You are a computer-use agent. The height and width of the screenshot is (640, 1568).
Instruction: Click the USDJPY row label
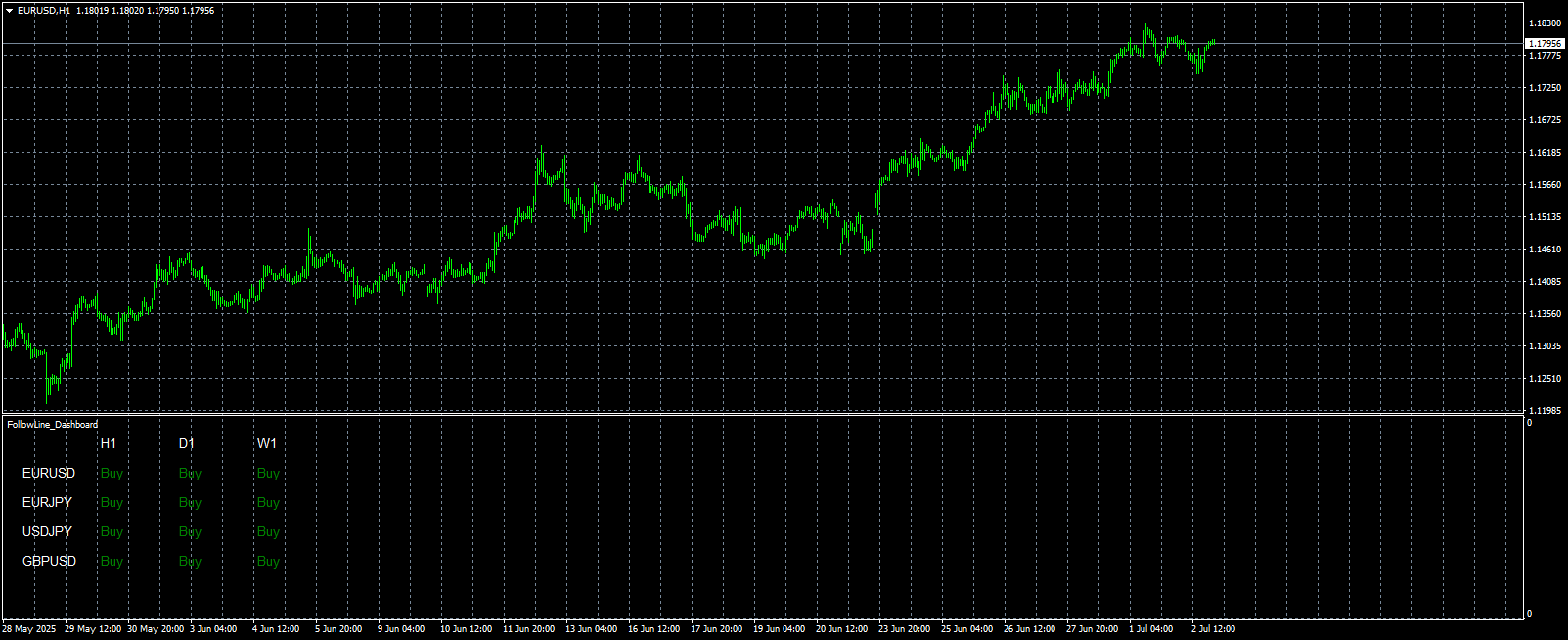coord(47,531)
